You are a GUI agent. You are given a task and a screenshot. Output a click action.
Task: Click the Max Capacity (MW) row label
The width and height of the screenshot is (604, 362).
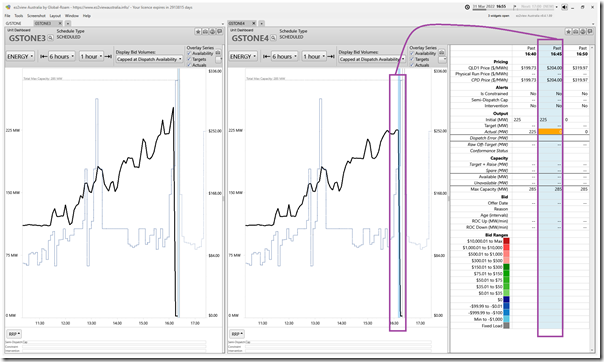[489, 189]
